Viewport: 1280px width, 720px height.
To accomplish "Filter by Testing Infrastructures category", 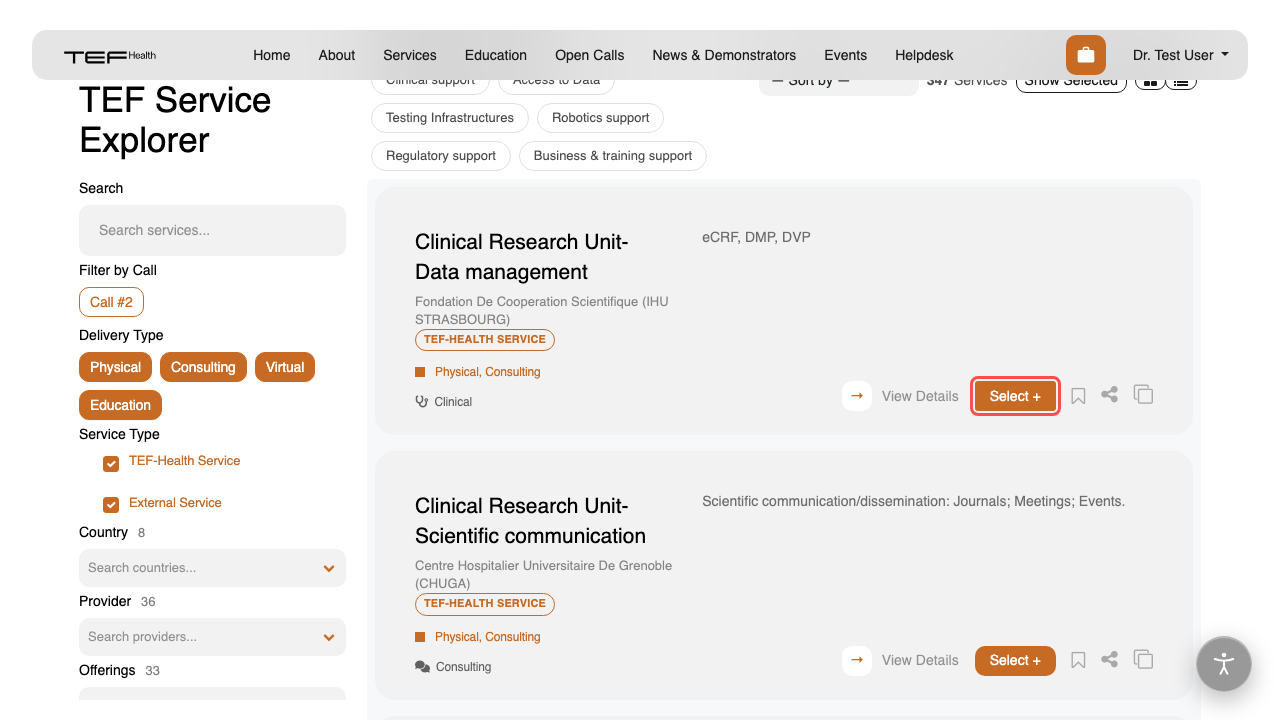I will coord(450,118).
